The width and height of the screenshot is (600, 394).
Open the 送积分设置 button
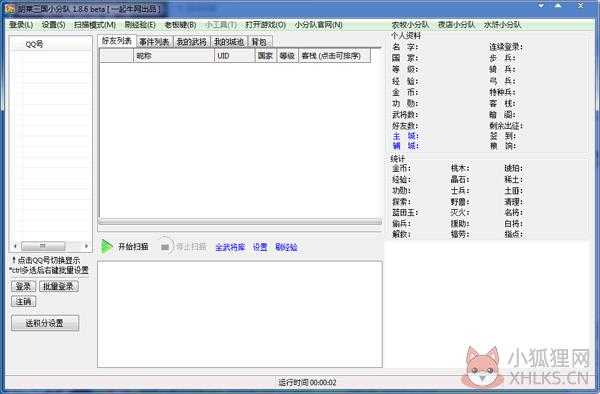pos(45,323)
